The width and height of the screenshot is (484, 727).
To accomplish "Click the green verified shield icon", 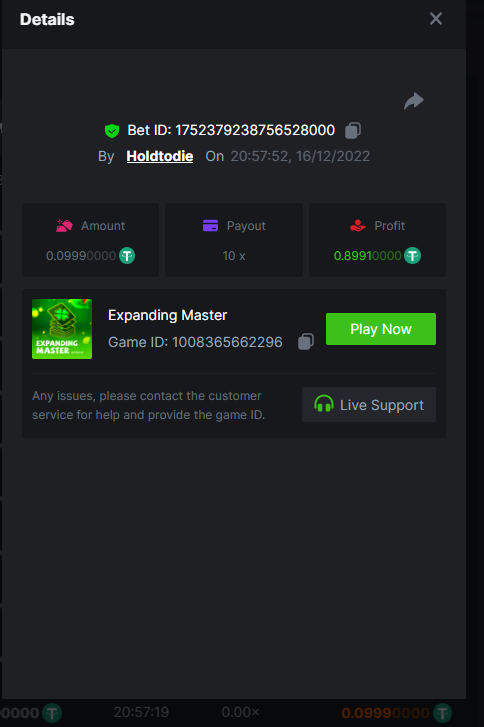I will tap(112, 131).
